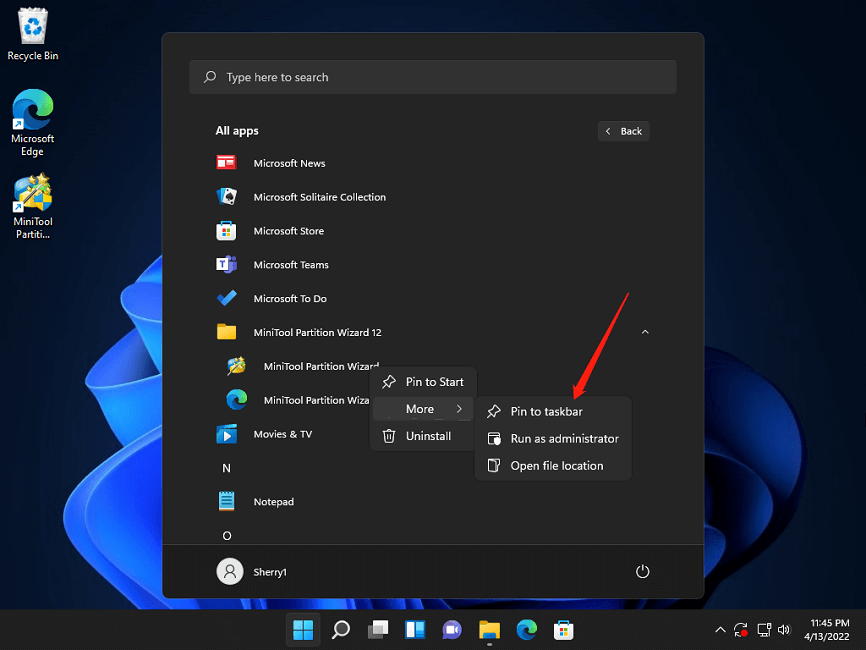The height and width of the screenshot is (650, 866).
Task: Click the MiniTool Partition Wizard wand icon
Action: [x=236, y=366]
